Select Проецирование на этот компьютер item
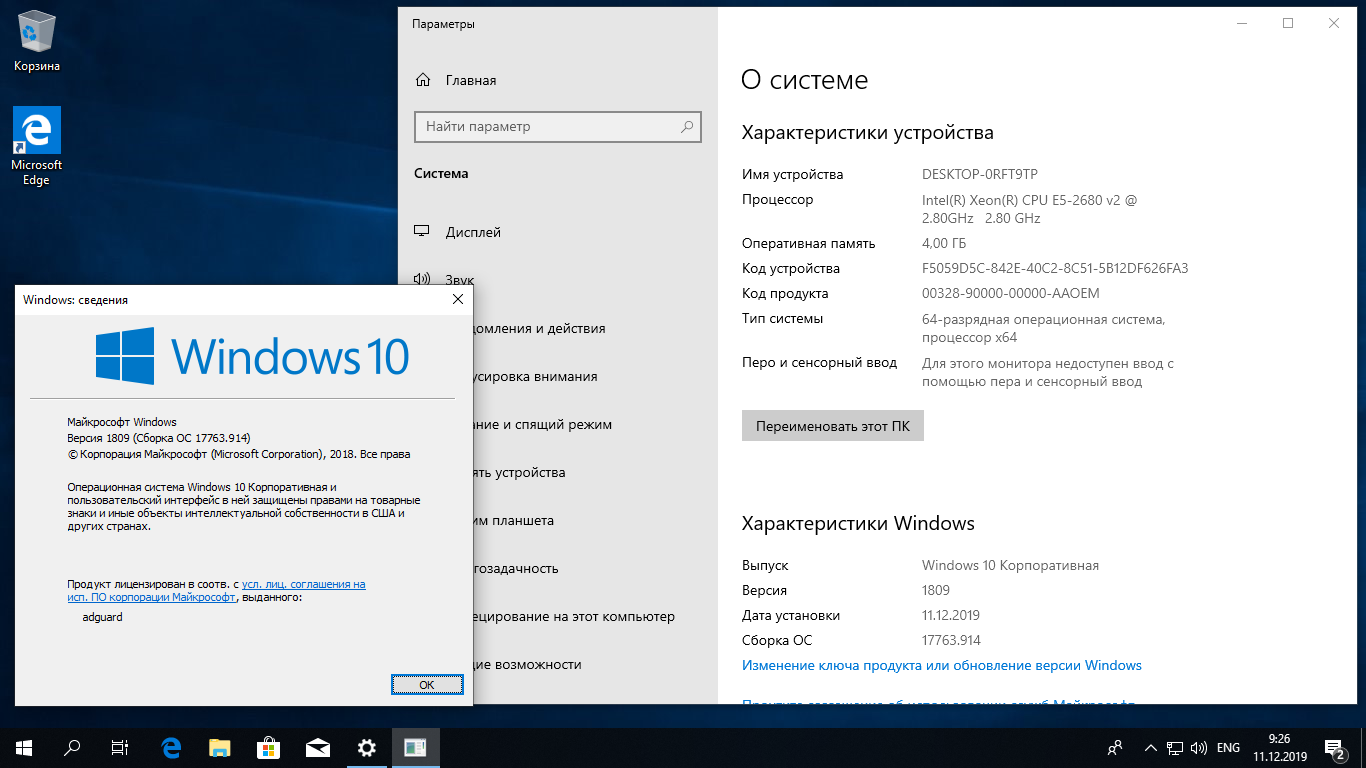This screenshot has height=768, width=1366. 595,616
